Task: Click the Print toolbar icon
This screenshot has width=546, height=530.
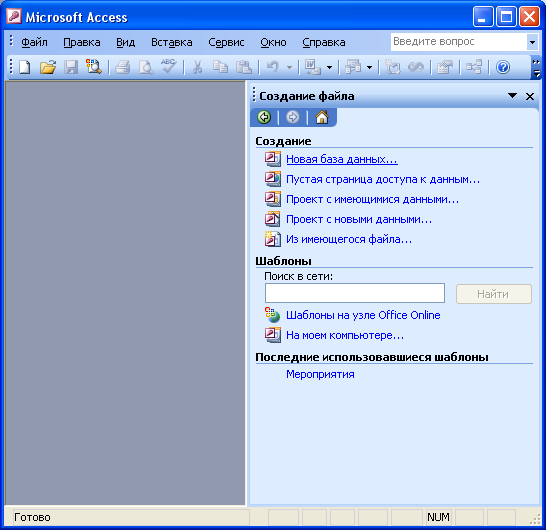Action: click(123, 67)
